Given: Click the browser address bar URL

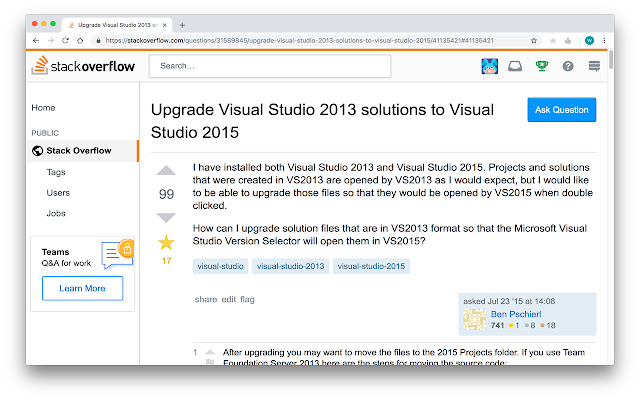Looking at the screenshot, I should (x=299, y=40).
